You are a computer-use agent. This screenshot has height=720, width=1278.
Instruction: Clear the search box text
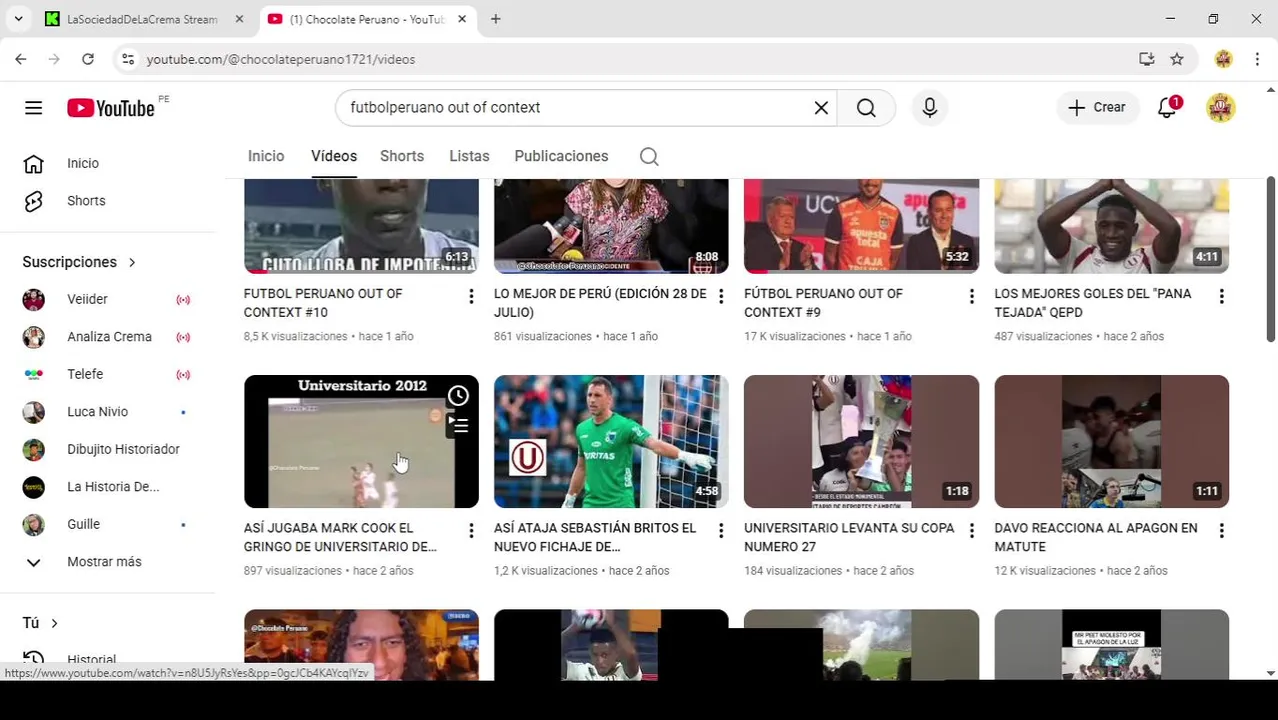(x=821, y=107)
